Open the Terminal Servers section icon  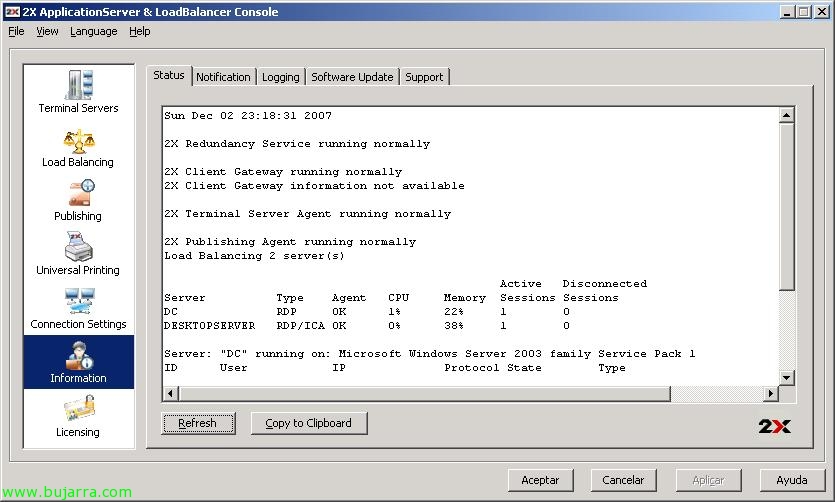79,85
